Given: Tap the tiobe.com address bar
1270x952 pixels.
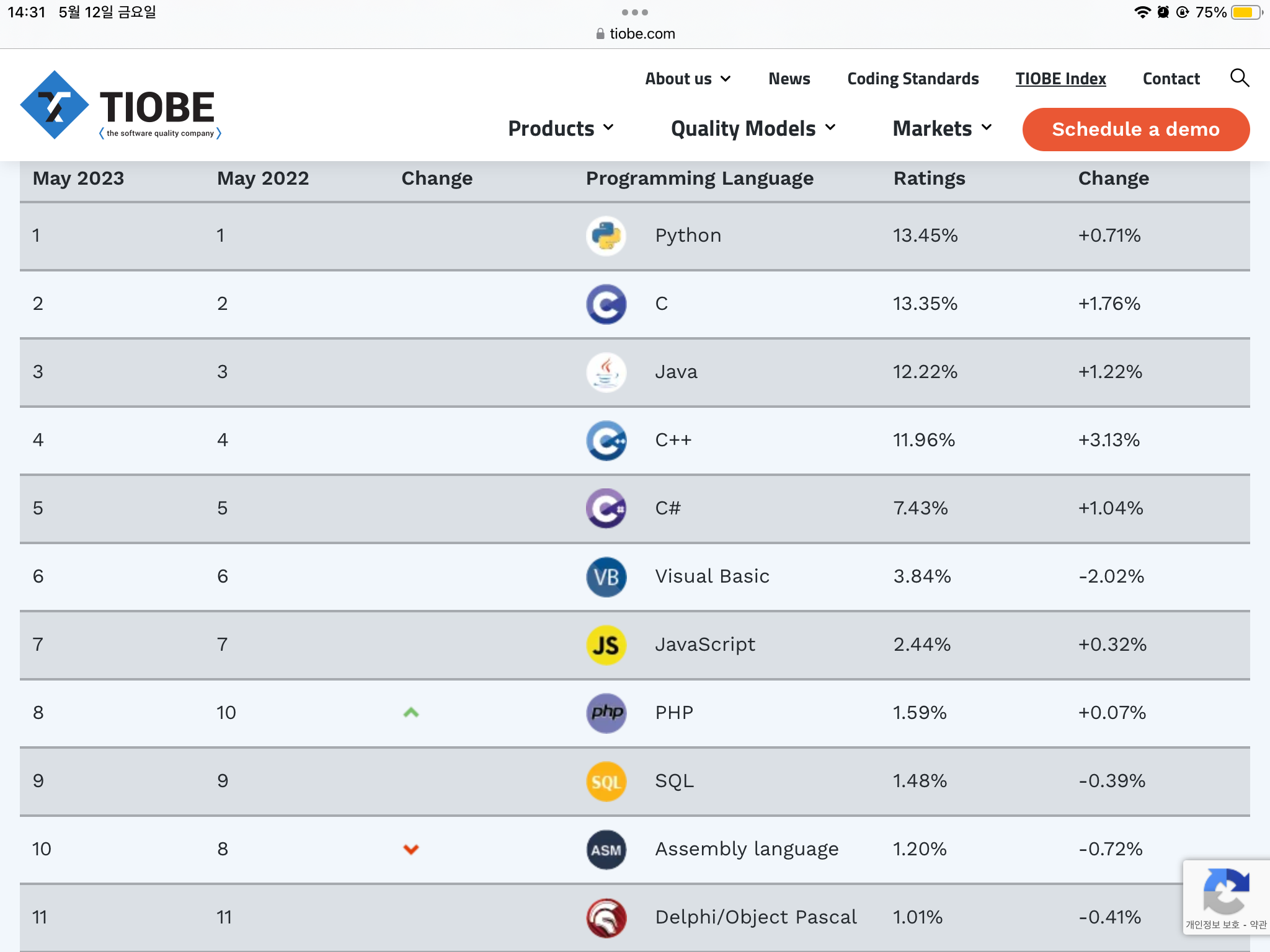Looking at the screenshot, I should click(x=635, y=33).
